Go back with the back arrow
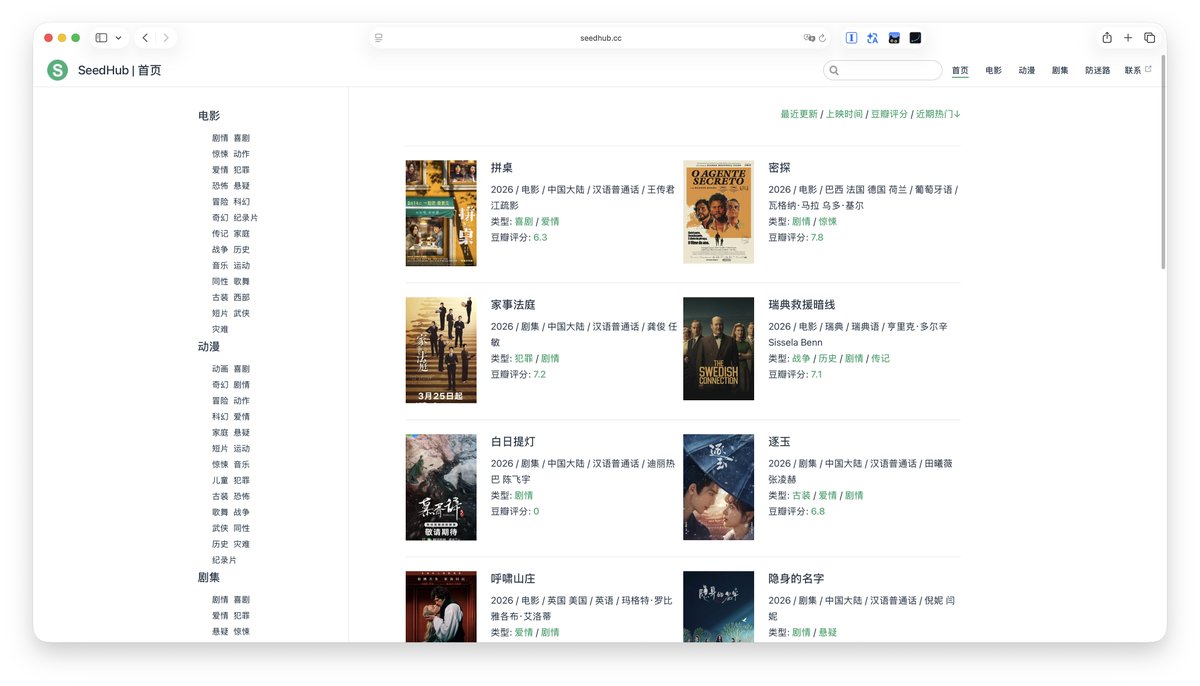The width and height of the screenshot is (1200, 686). click(x=145, y=38)
